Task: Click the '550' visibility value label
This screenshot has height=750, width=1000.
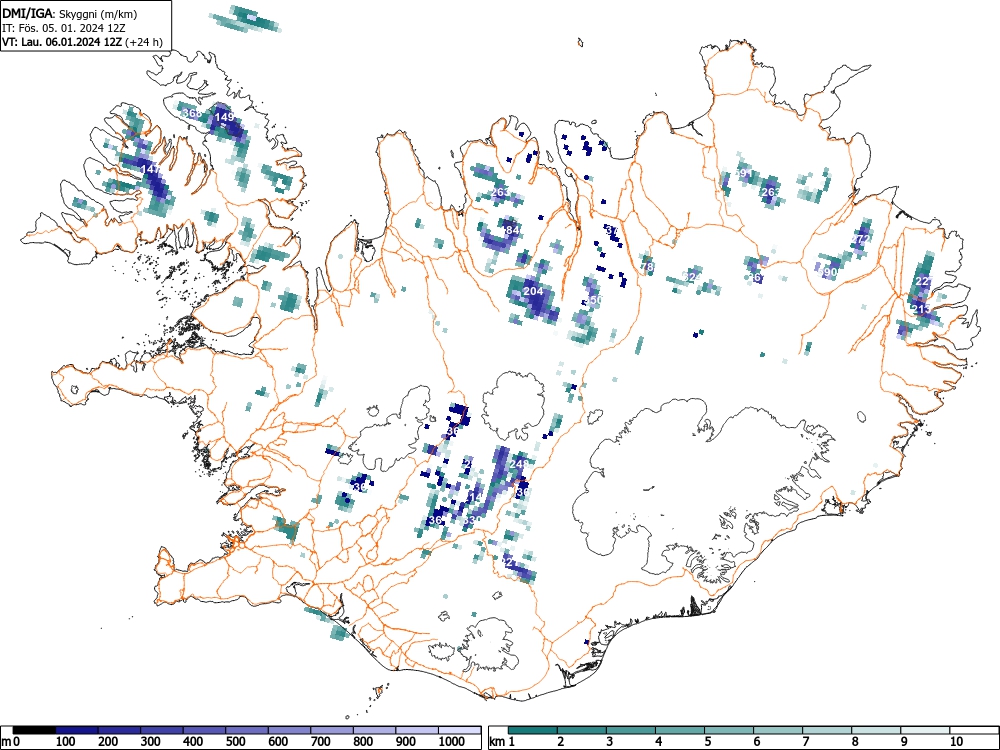Action: pos(593,300)
